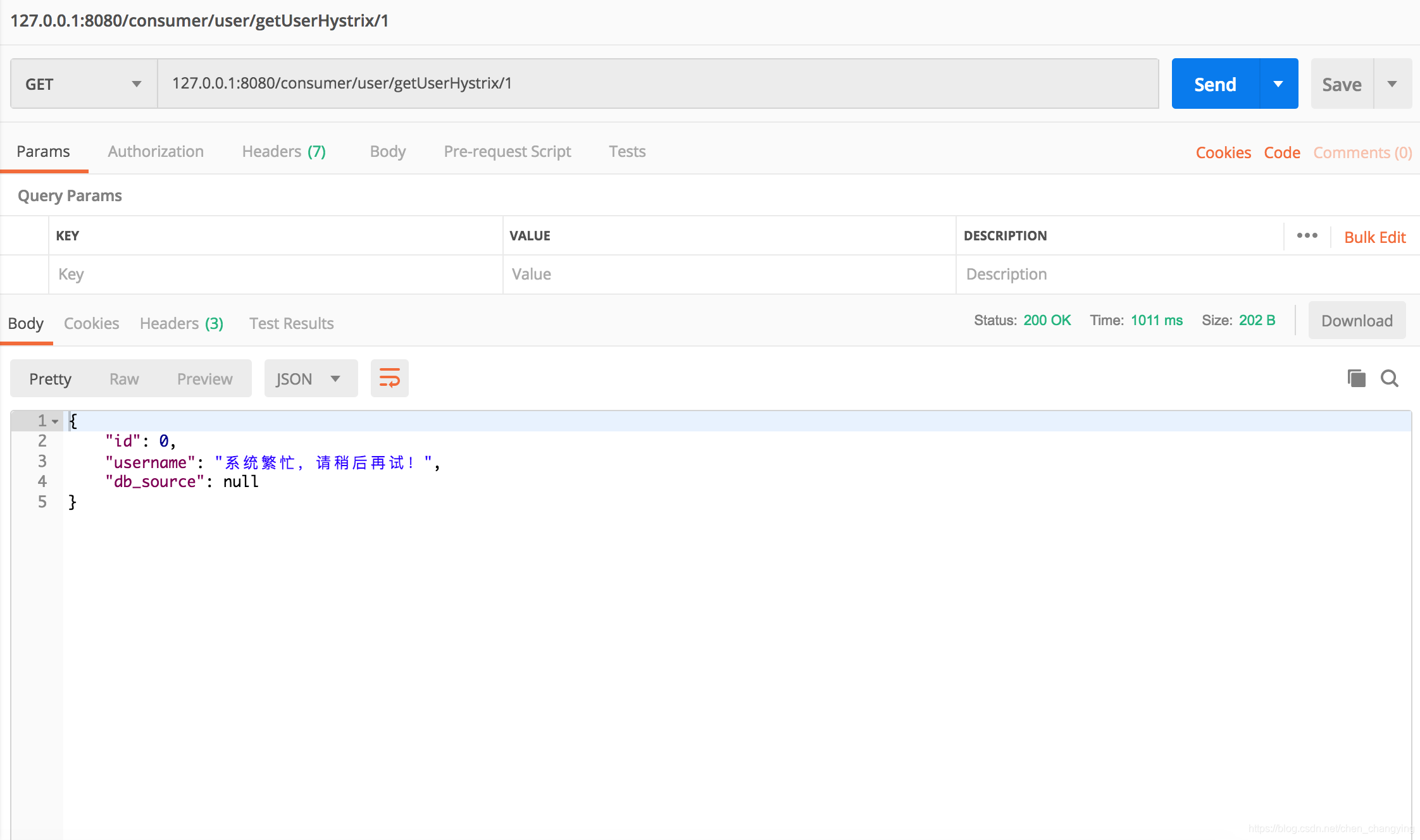Open the Params tab
The height and width of the screenshot is (840, 1420).
click(43, 151)
